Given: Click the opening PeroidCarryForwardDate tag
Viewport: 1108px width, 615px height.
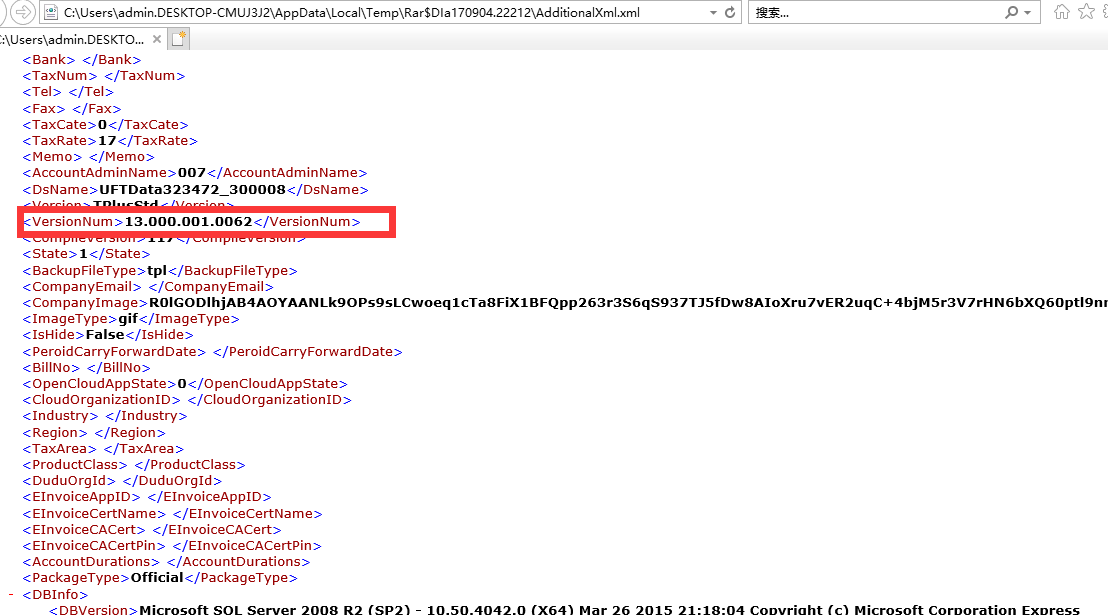Looking at the screenshot, I should point(114,352).
